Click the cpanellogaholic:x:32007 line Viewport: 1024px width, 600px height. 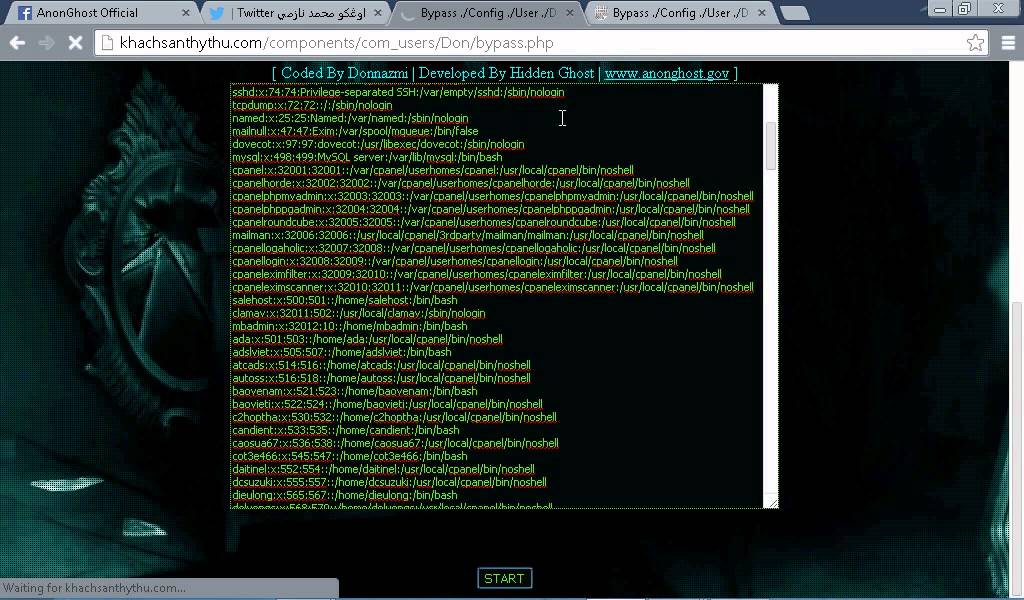coord(474,248)
